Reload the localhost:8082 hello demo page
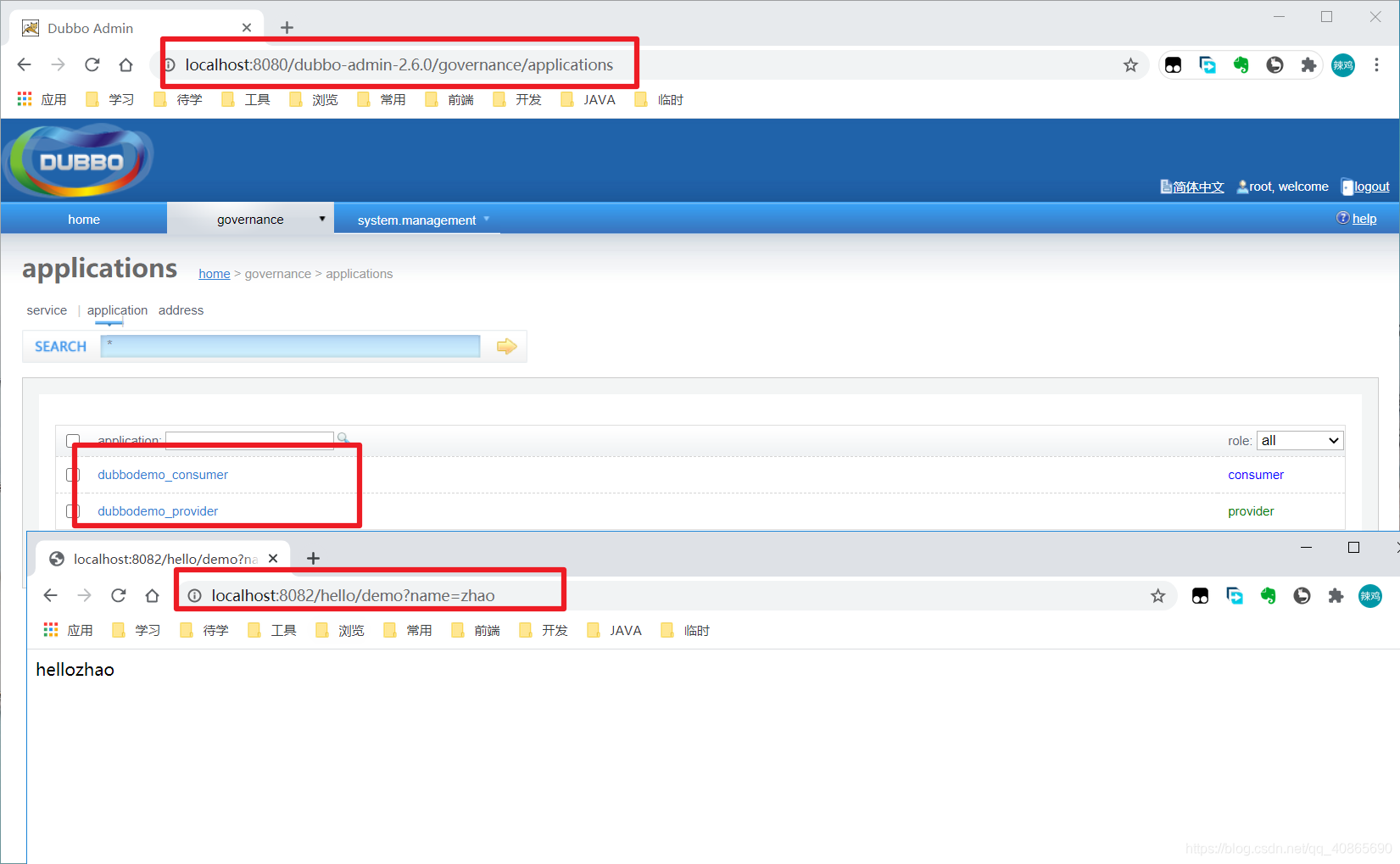The image size is (1400, 864). point(118,595)
